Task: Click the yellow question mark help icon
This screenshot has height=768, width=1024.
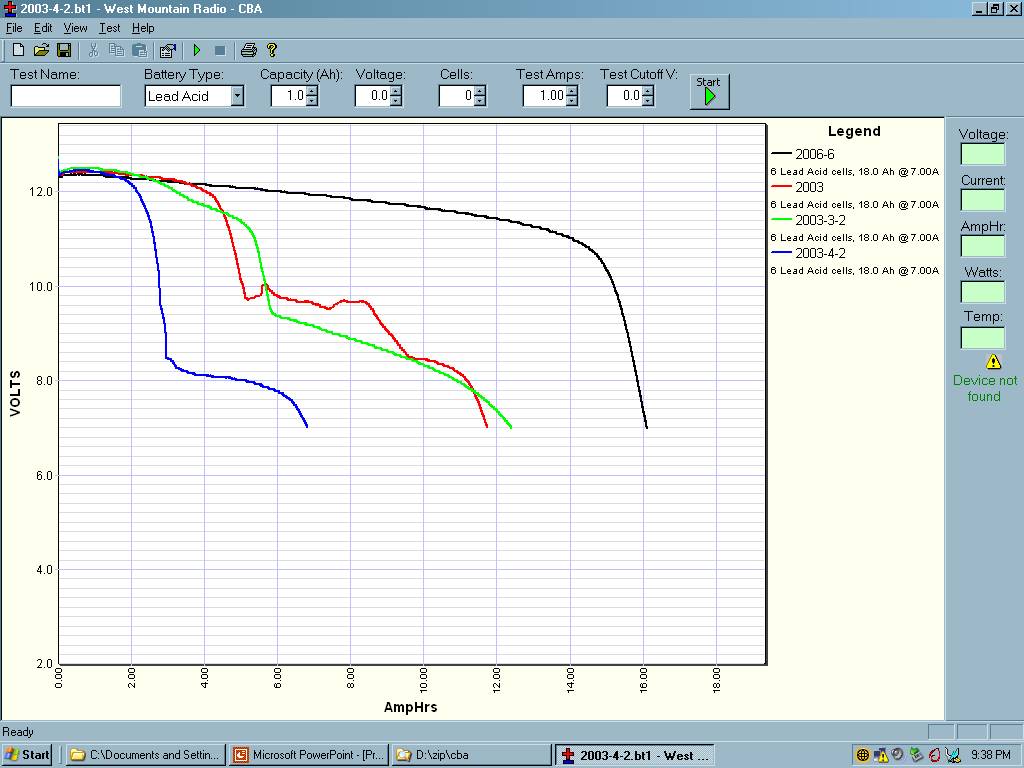Action: 272,50
